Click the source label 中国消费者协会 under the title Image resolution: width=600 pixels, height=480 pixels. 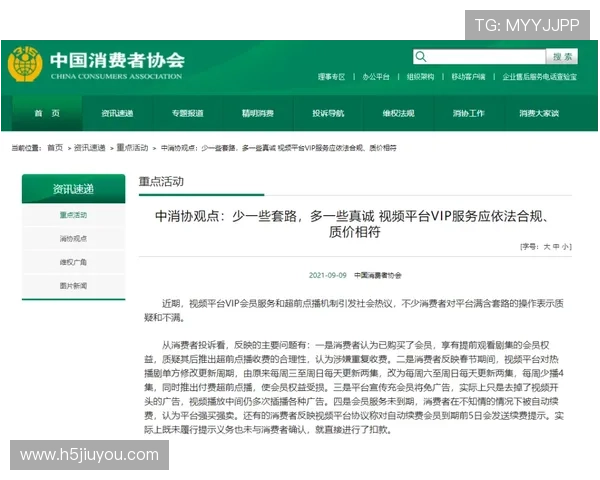click(378, 275)
